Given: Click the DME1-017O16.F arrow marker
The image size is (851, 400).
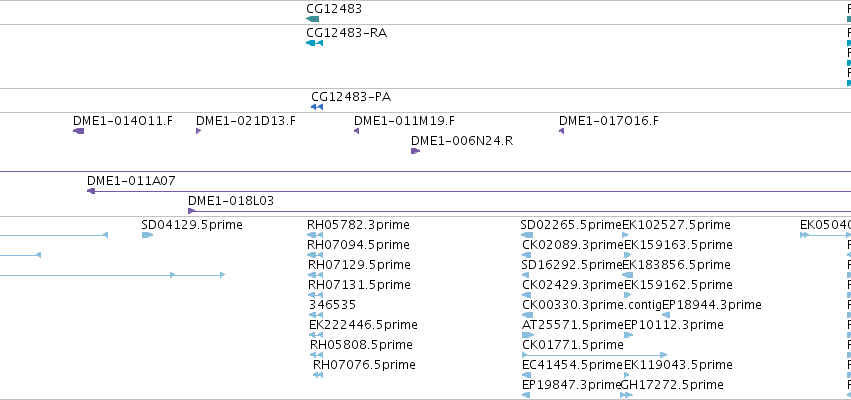Looking at the screenshot, I should point(562,131).
